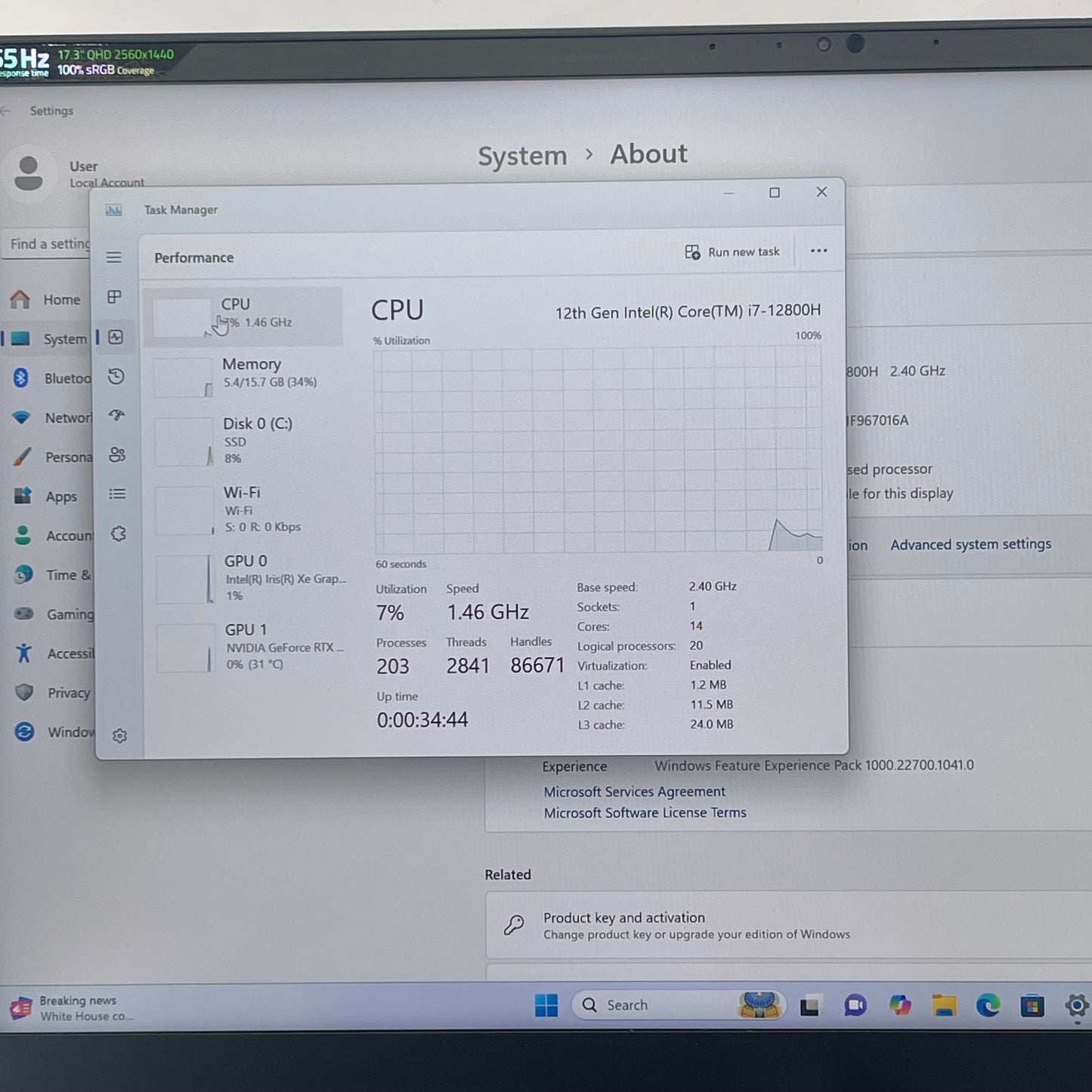
Task: Click the L3 cache value 24.0 MB
Action: coord(712,724)
